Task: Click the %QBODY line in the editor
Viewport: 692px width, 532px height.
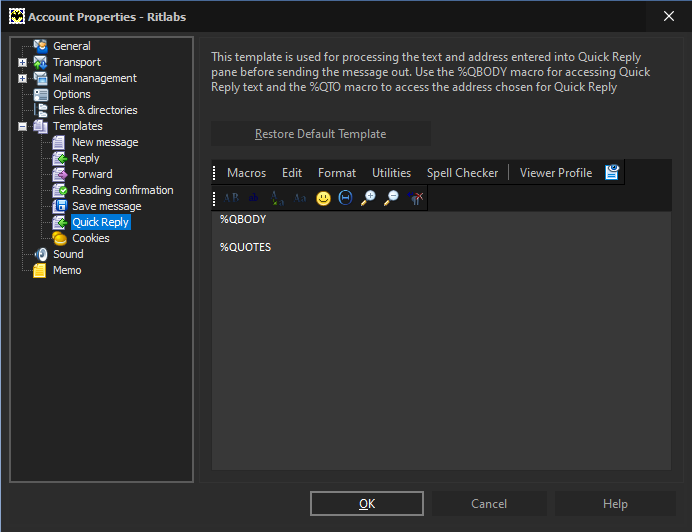Action: pyautogui.click(x=243, y=219)
